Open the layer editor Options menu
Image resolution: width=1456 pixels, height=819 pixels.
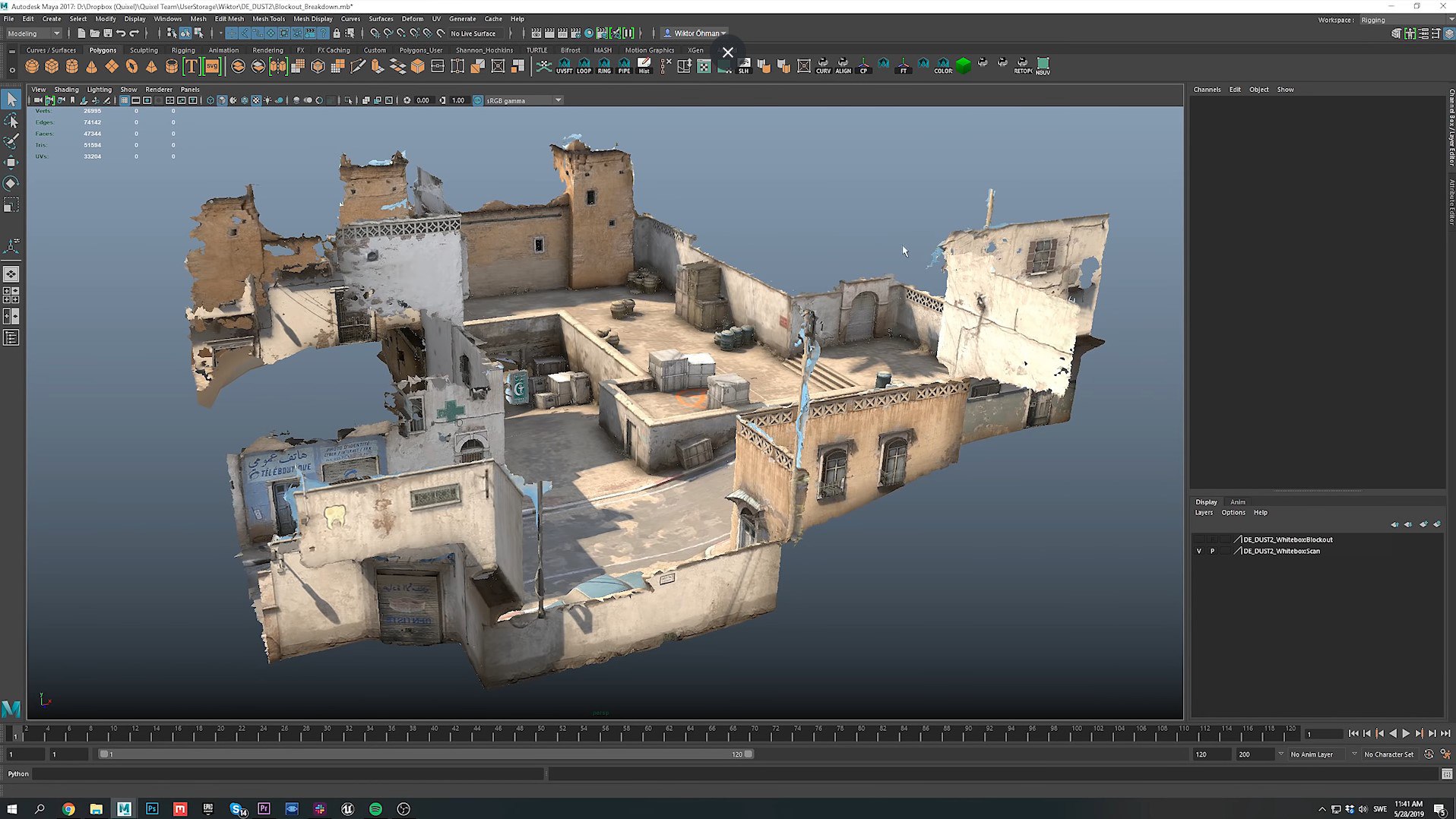point(1233,513)
